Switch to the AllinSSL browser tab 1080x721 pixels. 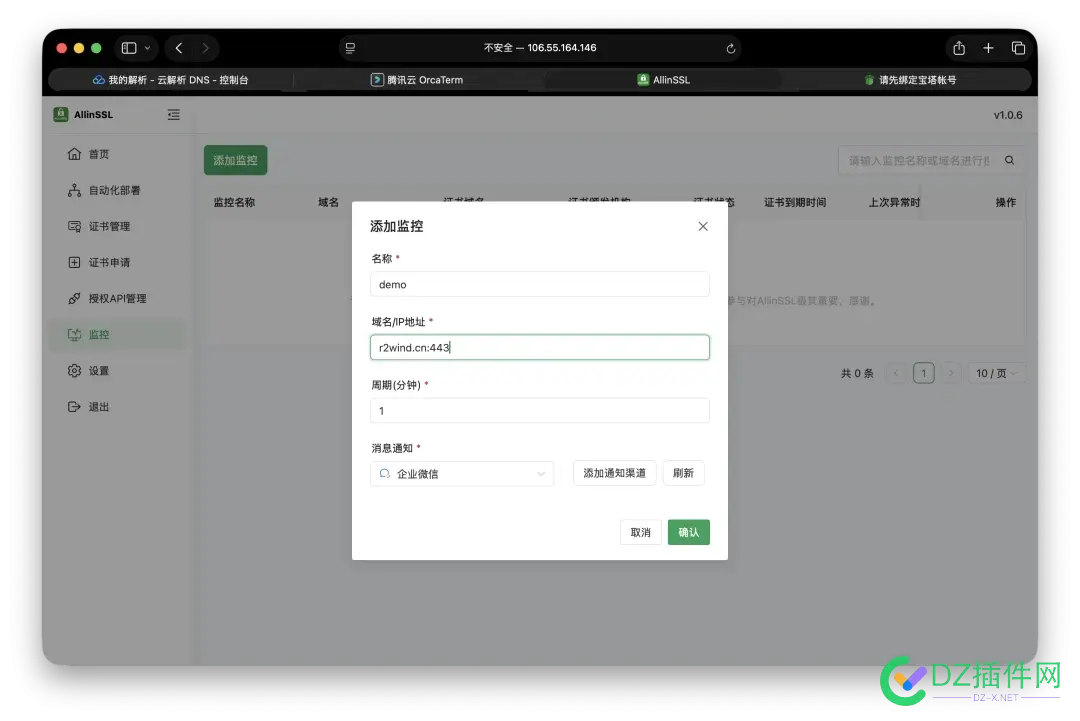pos(664,80)
